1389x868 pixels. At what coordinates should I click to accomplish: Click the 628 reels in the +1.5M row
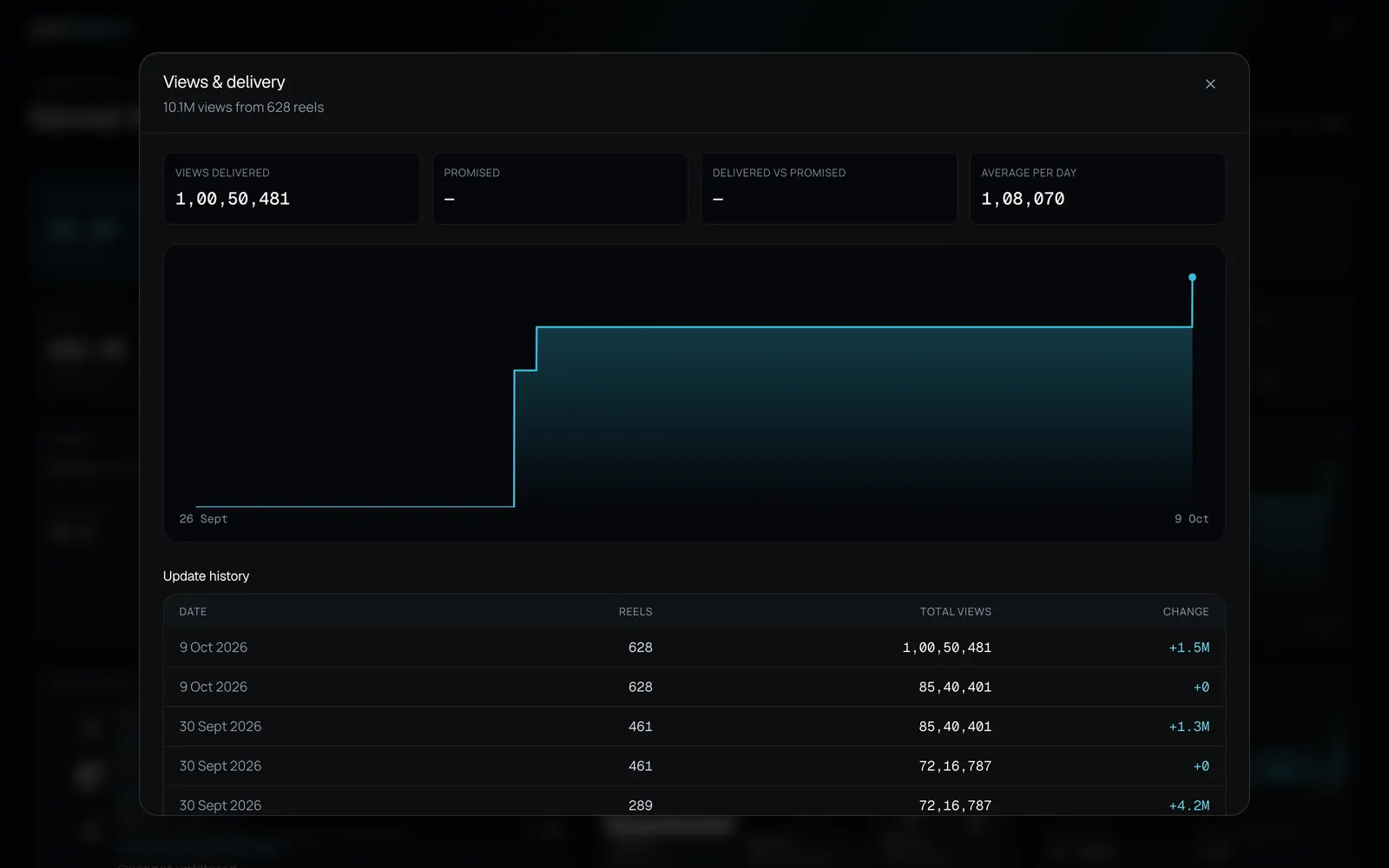[641, 648]
